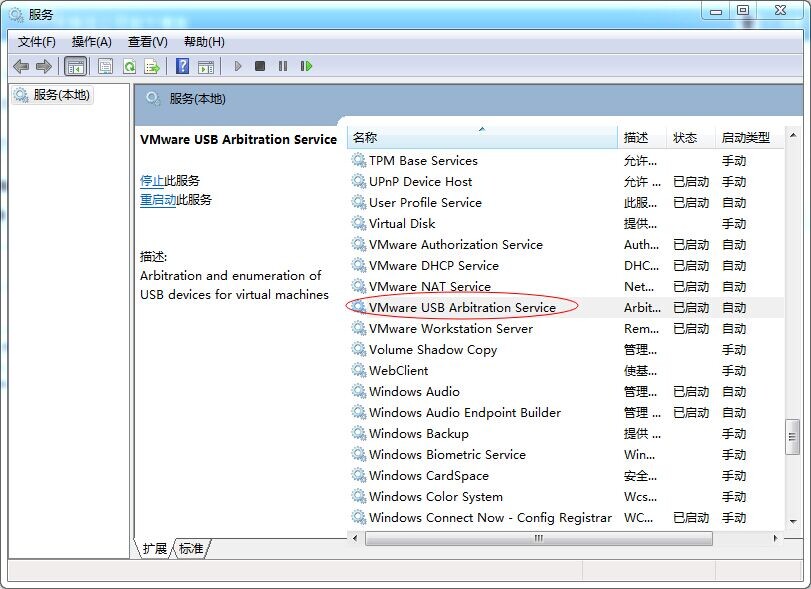Open Help with the question mark icon

[x=183, y=66]
